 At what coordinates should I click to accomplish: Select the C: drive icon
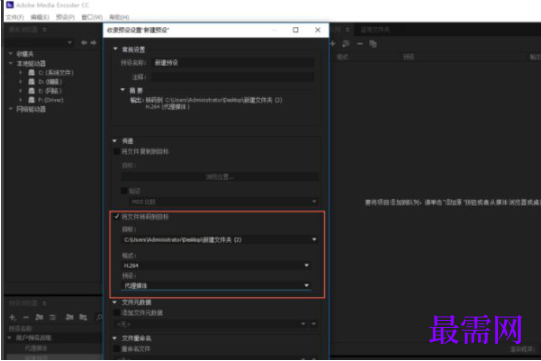coord(31,72)
